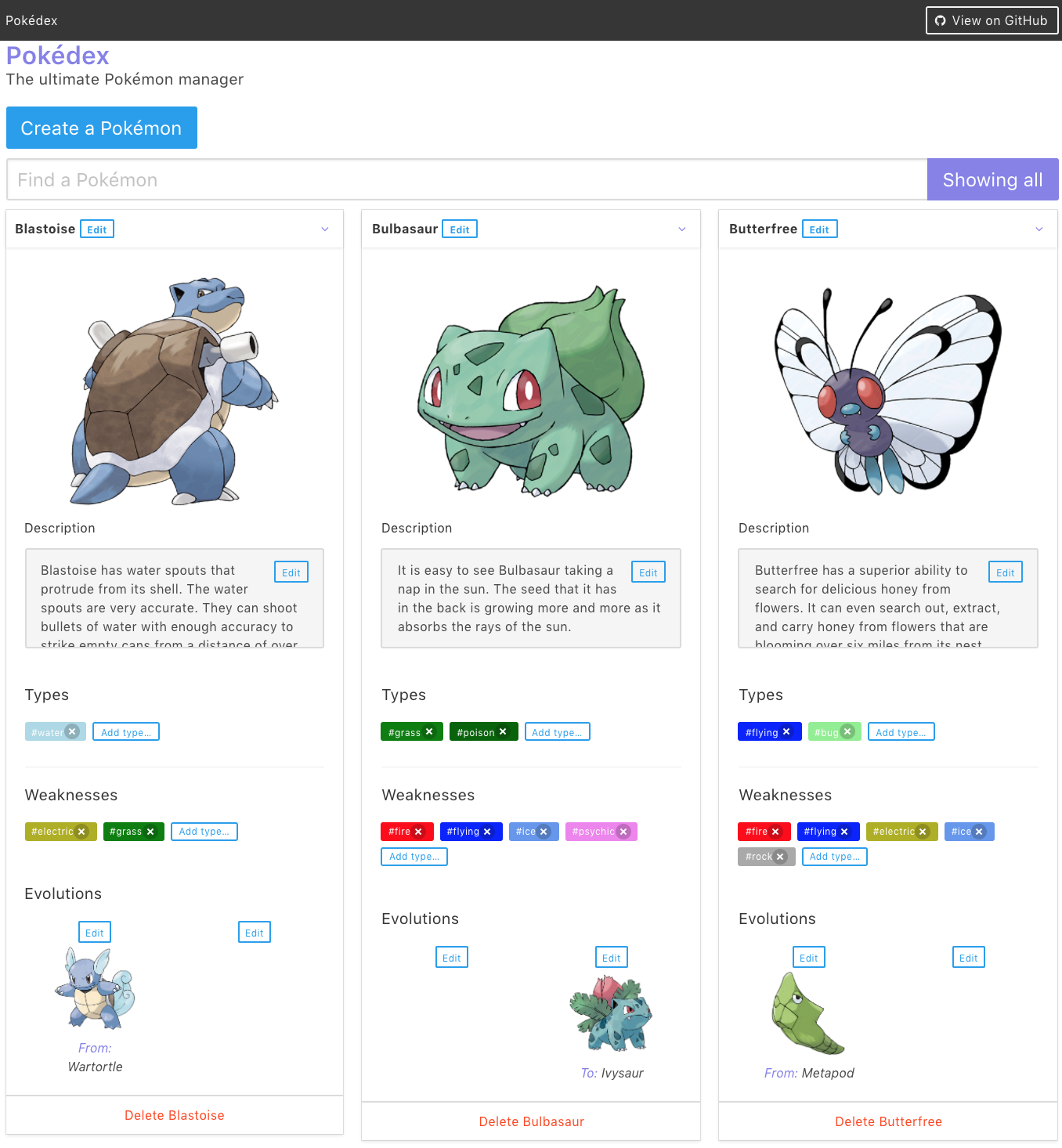Open Add type under Butterfree Weaknesses
The height and width of the screenshot is (1148, 1062).
point(835,857)
